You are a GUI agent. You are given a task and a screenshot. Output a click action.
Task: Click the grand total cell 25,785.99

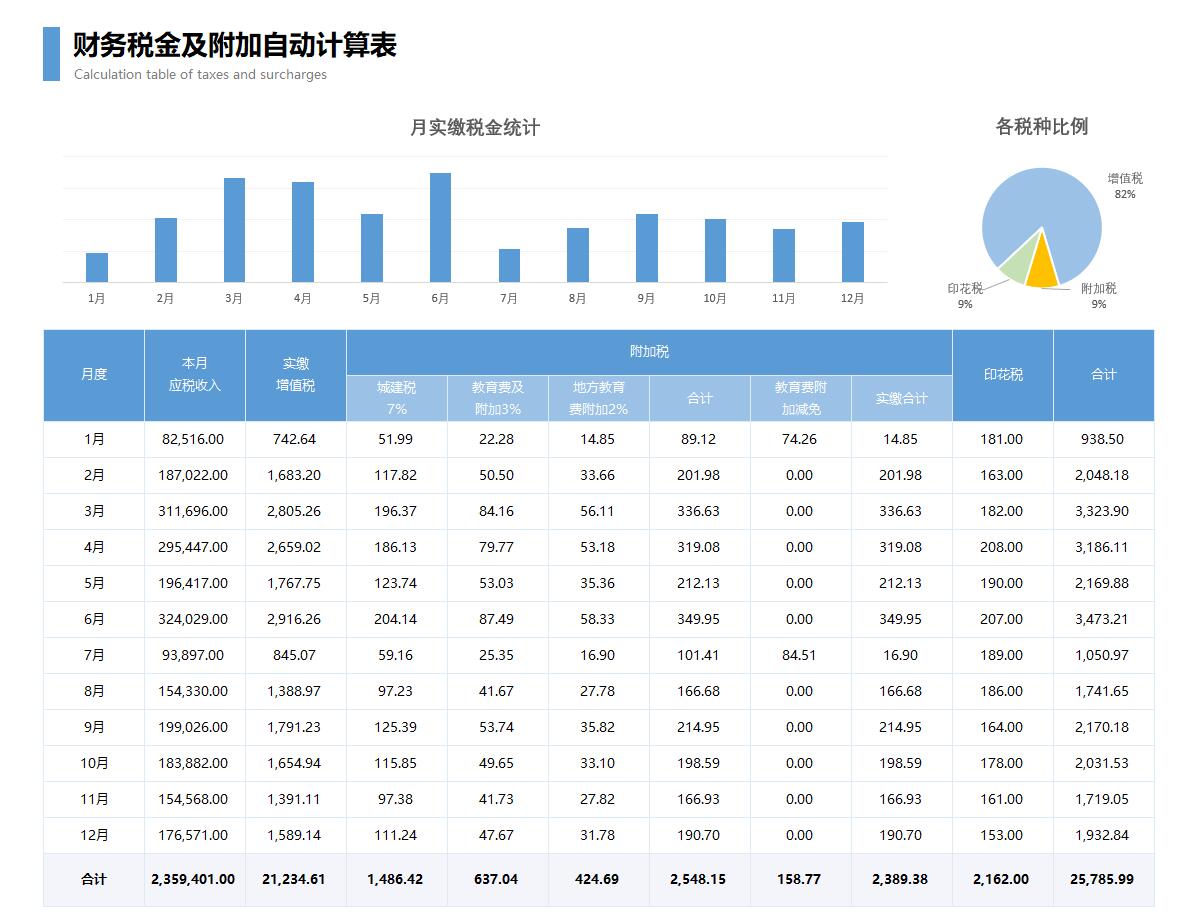tap(1102, 879)
